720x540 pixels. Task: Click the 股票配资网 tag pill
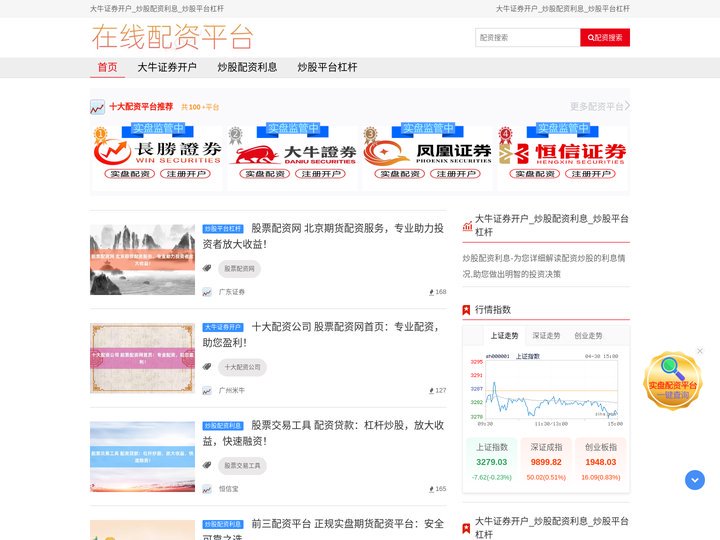click(x=239, y=269)
